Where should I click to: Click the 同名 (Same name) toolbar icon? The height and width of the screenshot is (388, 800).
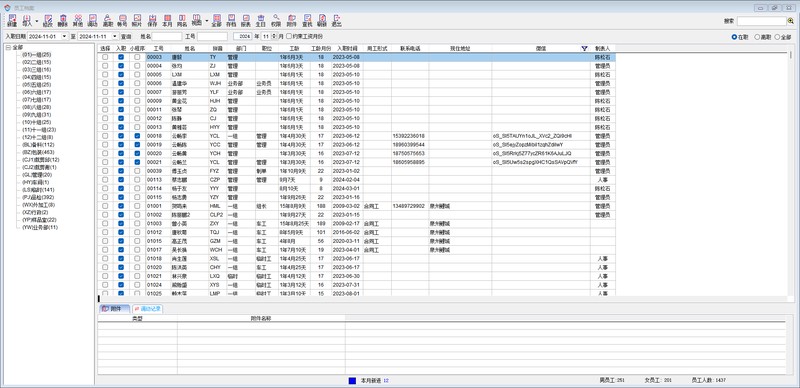(x=182, y=20)
